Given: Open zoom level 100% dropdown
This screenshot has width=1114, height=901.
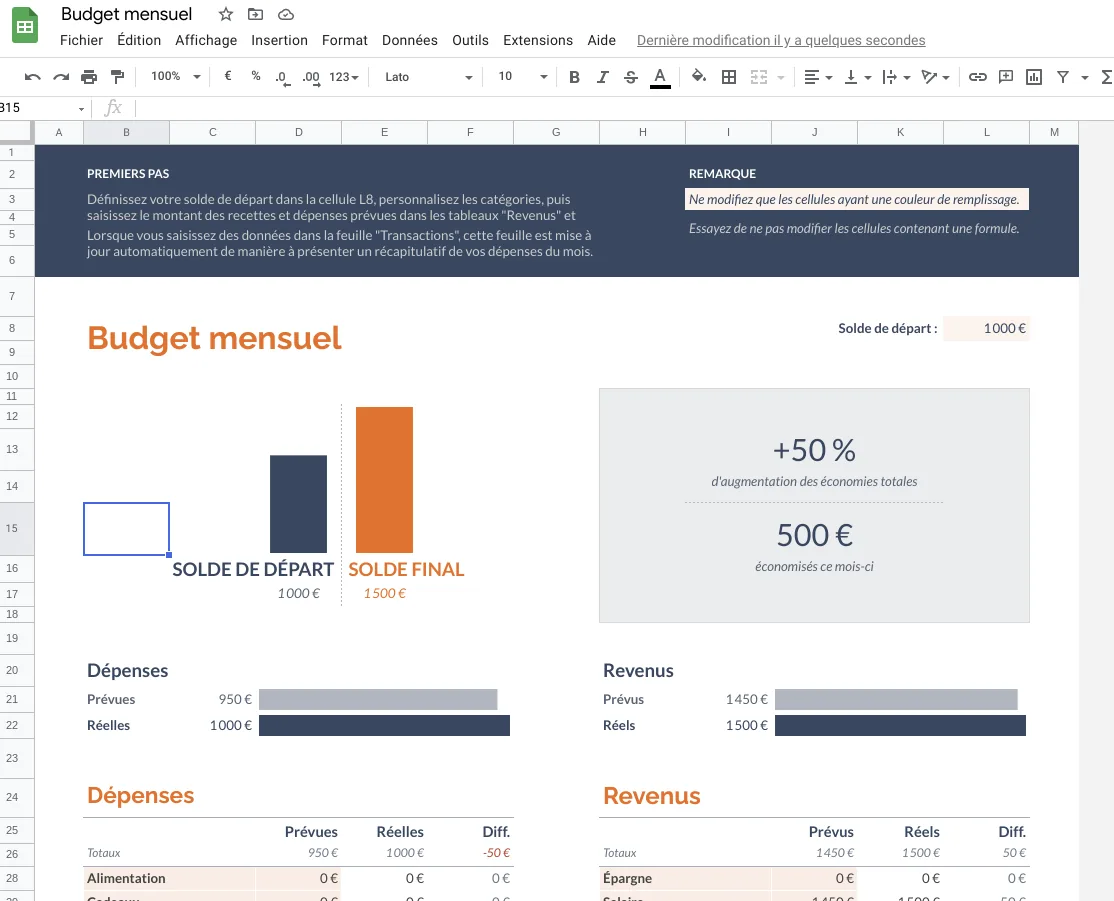Looking at the screenshot, I should click(175, 76).
